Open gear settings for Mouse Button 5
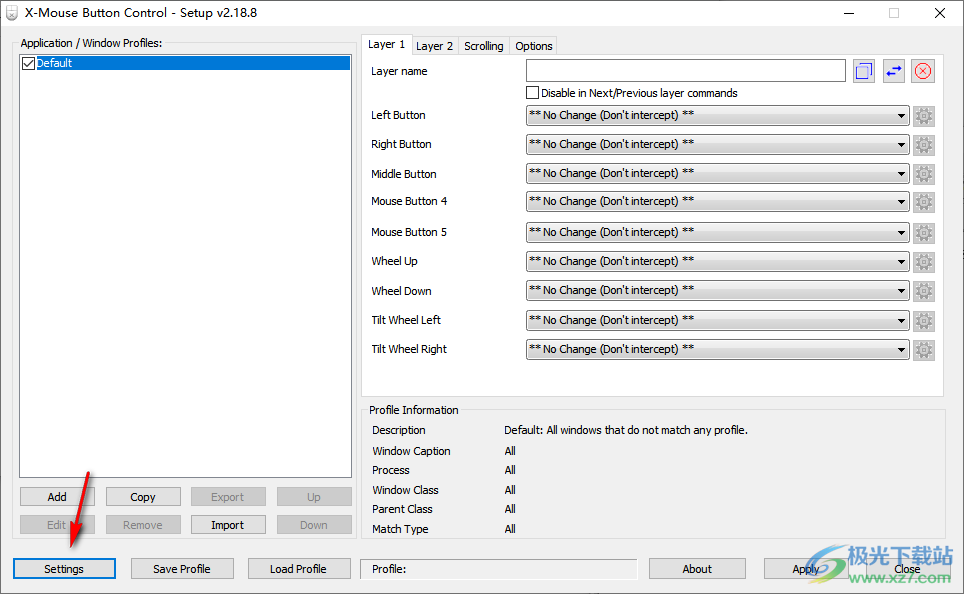Viewport: 964px width, 594px height. coord(923,232)
